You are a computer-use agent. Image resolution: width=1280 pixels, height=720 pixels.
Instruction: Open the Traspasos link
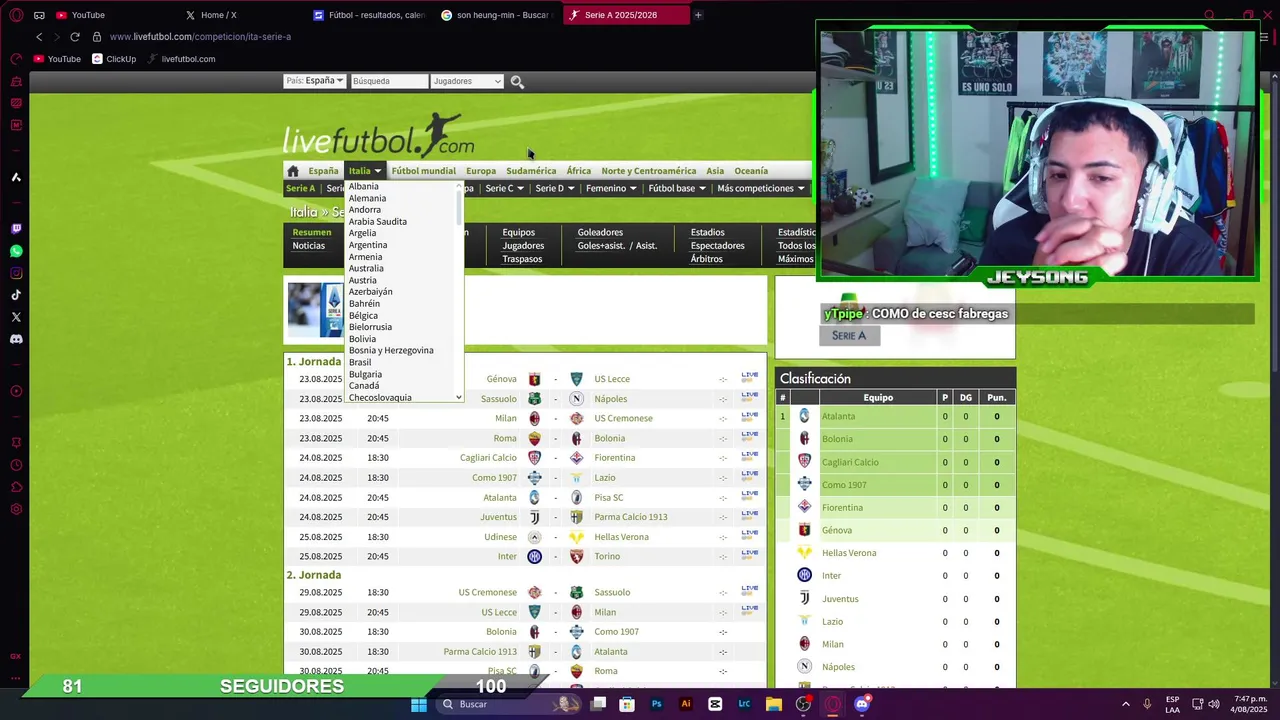click(522, 259)
